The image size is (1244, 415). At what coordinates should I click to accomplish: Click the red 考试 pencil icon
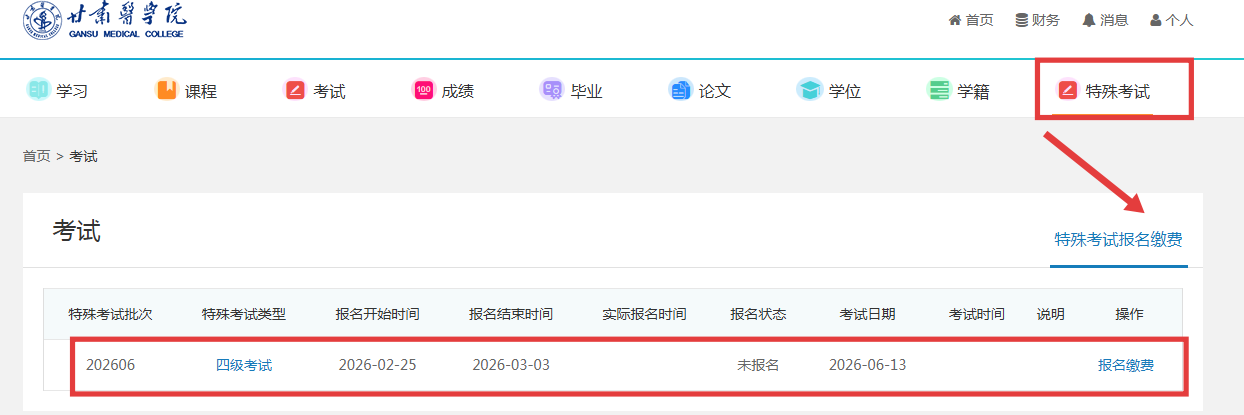294,90
